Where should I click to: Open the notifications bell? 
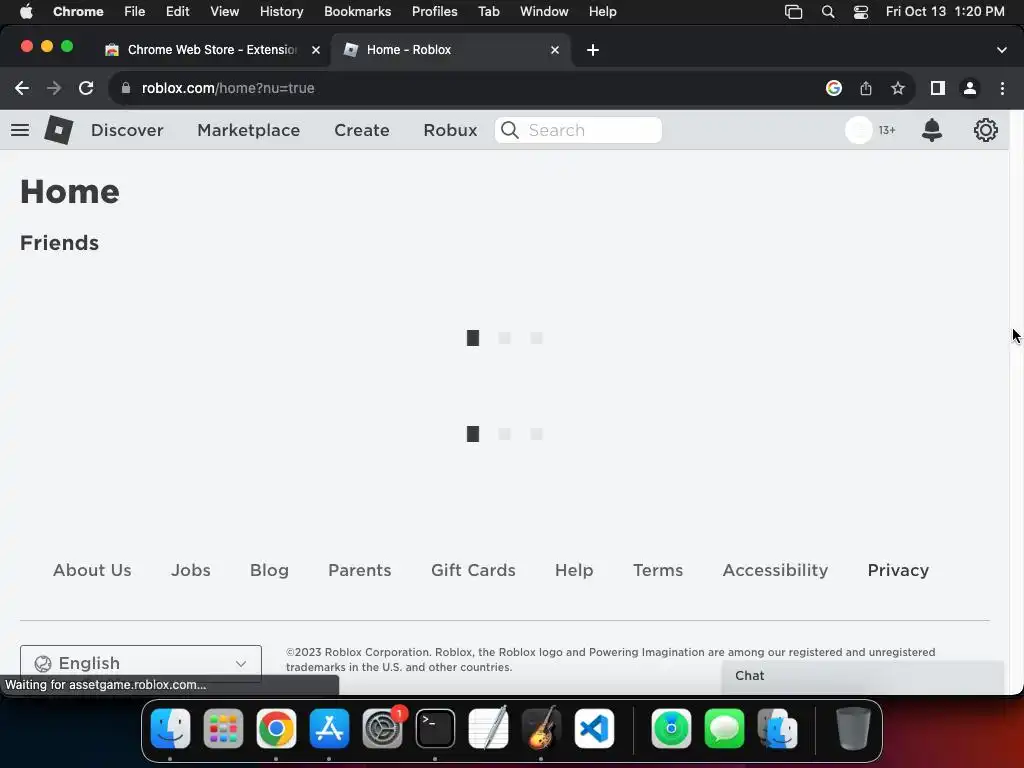tap(932, 130)
